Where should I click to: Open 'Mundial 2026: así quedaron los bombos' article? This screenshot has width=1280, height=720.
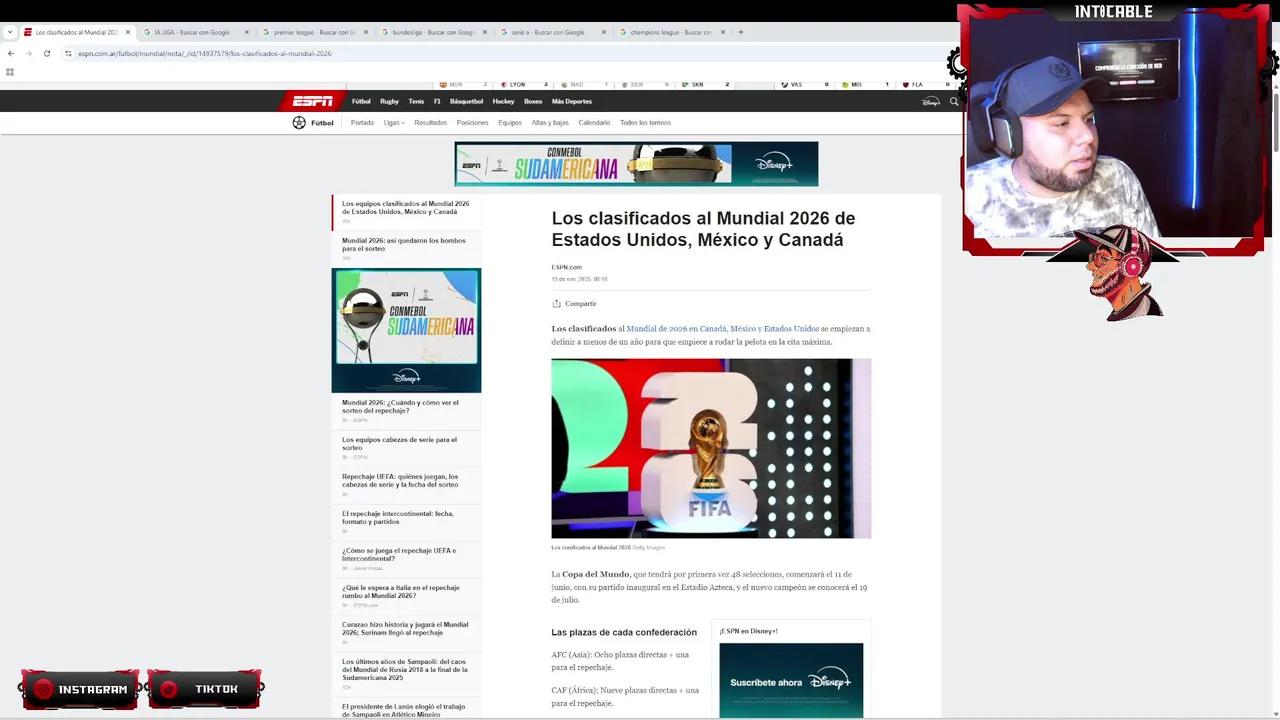click(404, 244)
